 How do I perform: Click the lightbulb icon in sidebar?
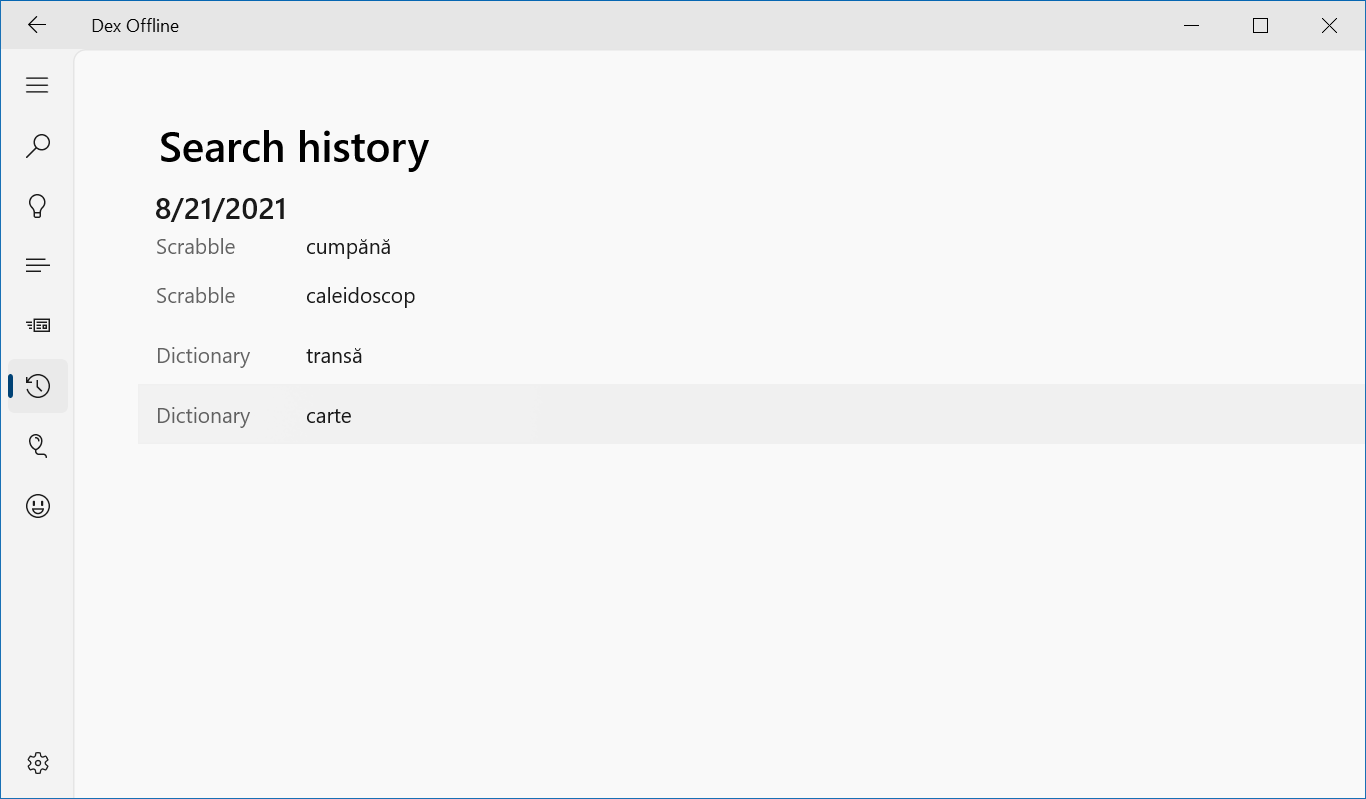pyautogui.click(x=37, y=206)
